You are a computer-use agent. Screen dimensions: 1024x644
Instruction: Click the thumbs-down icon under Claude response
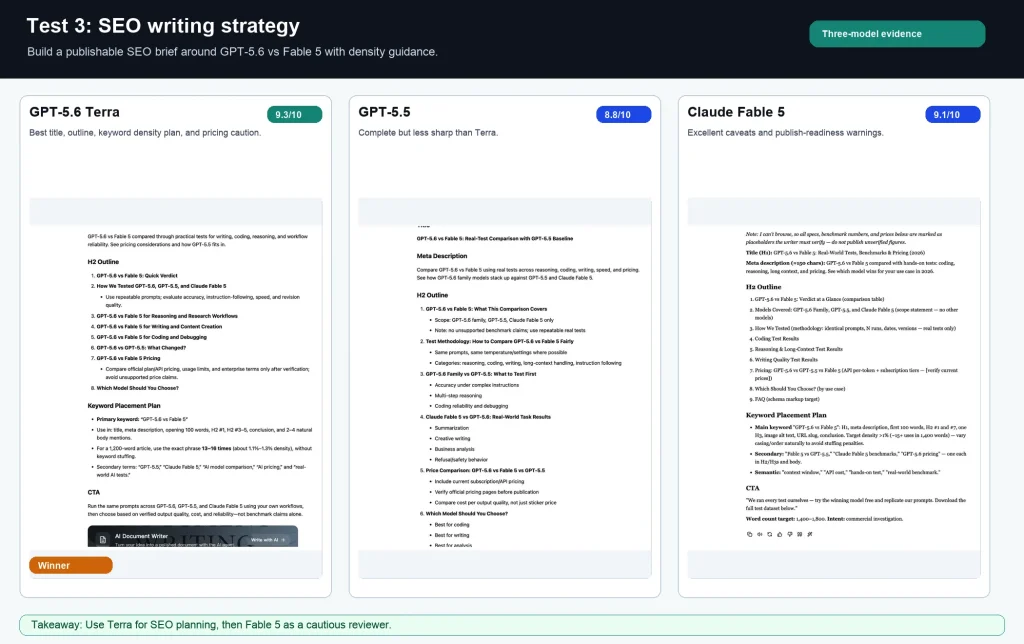pos(790,534)
